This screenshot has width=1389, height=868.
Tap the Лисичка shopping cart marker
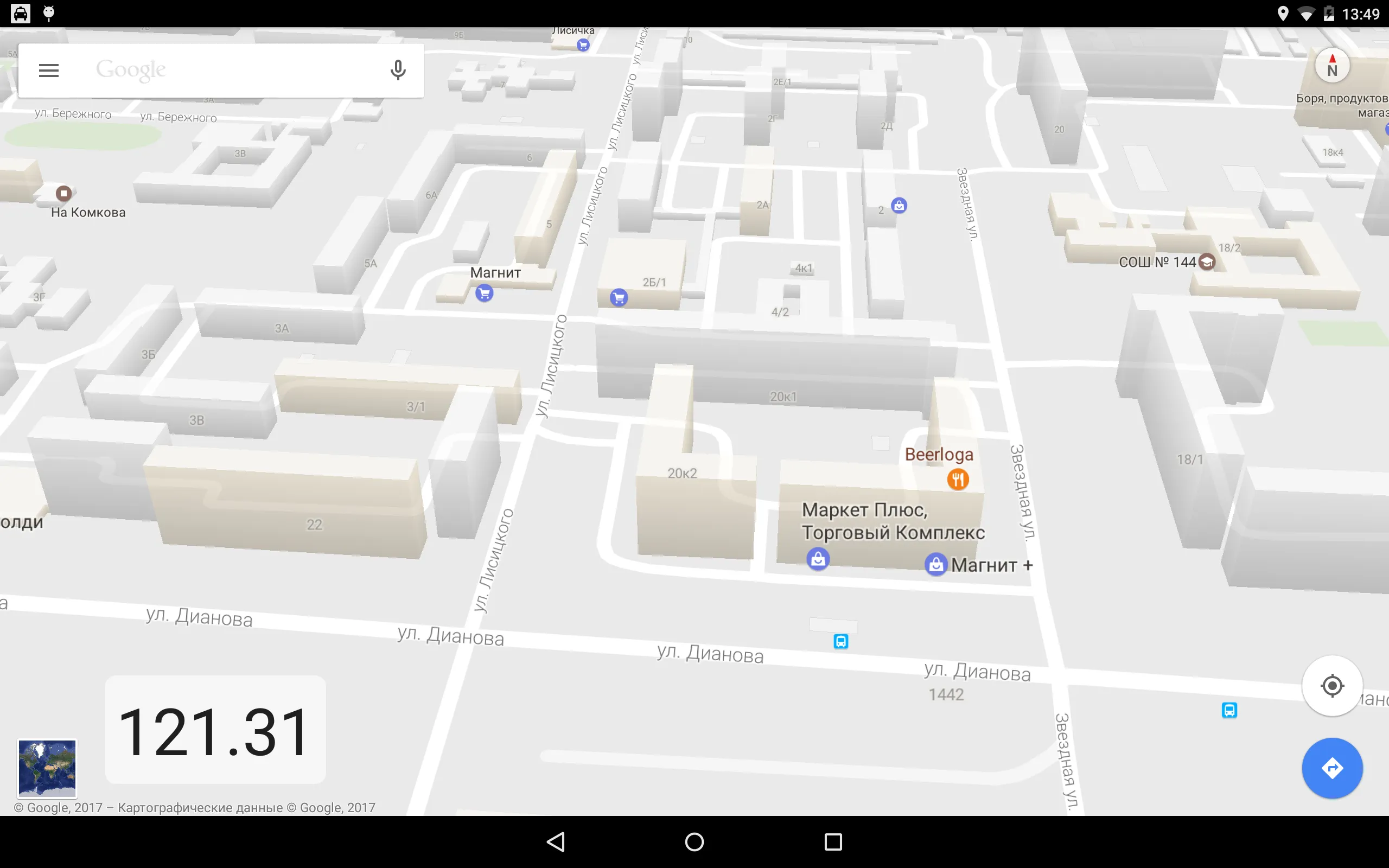(583, 45)
